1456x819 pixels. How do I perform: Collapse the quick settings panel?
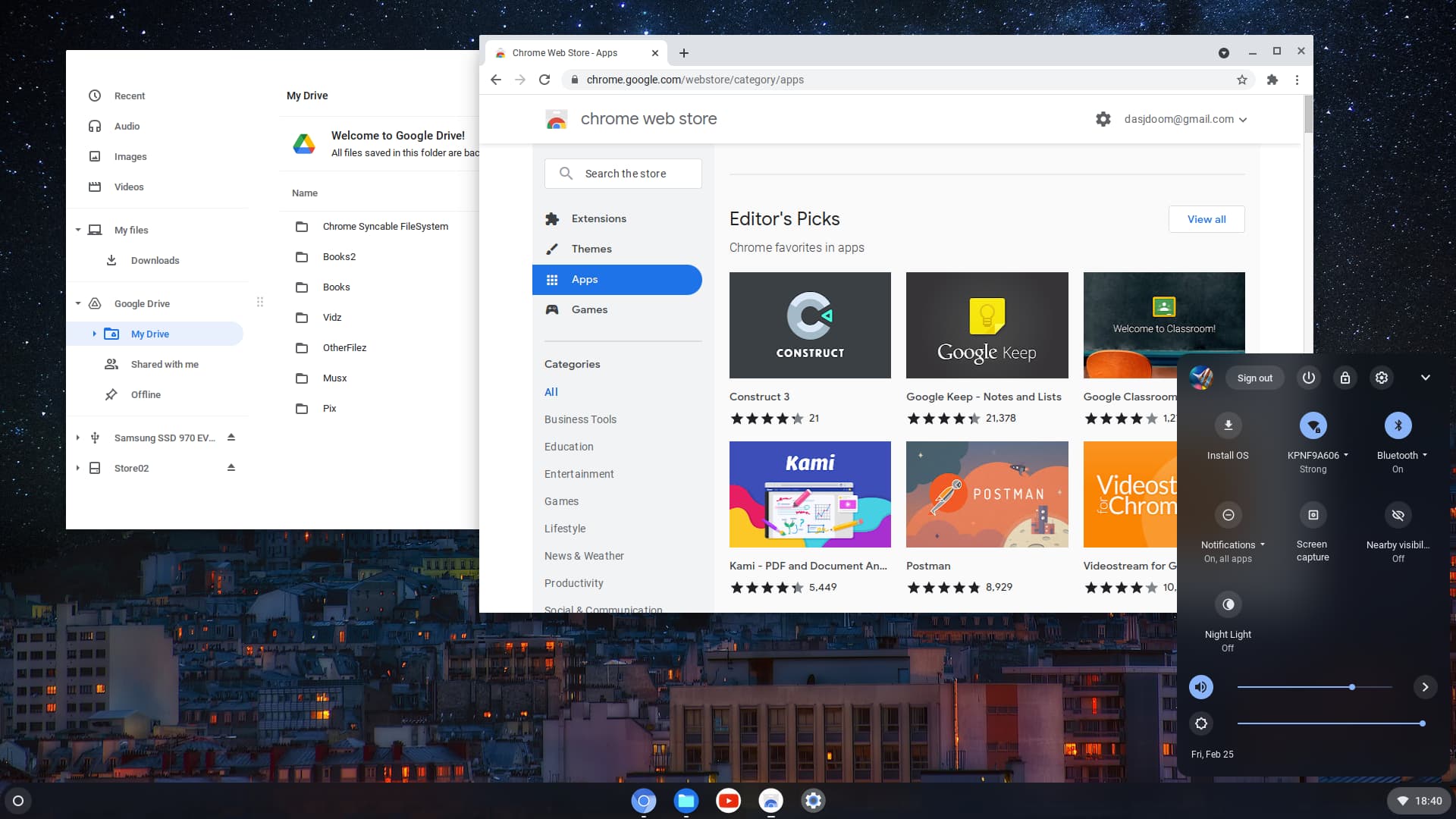(1425, 378)
